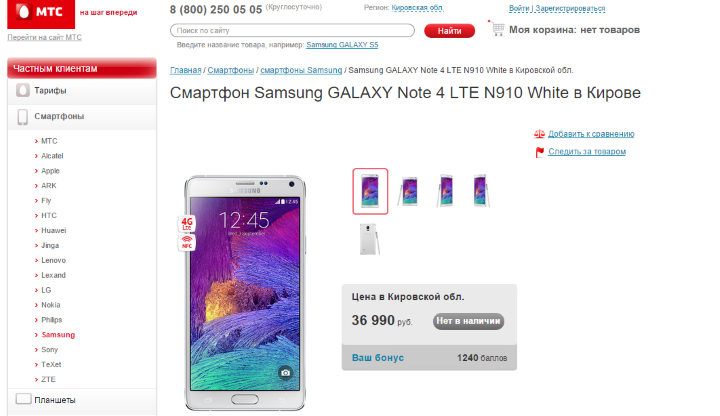Image resolution: width=720 pixels, height=416 pixels.
Task: Click the NFC badge on phone image
Action: (x=187, y=242)
